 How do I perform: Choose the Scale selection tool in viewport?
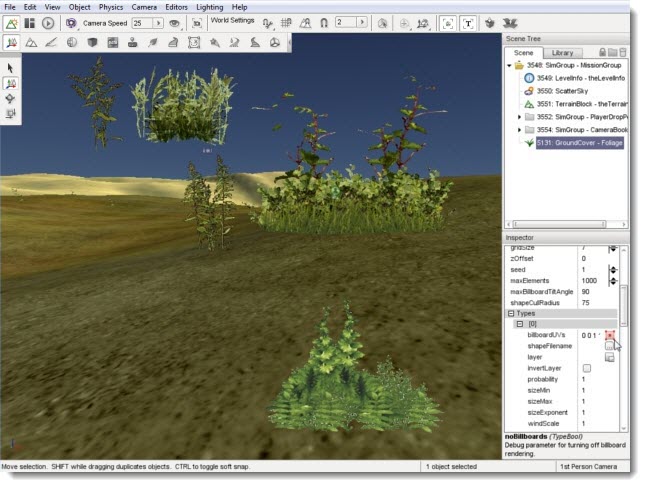pos(10,113)
